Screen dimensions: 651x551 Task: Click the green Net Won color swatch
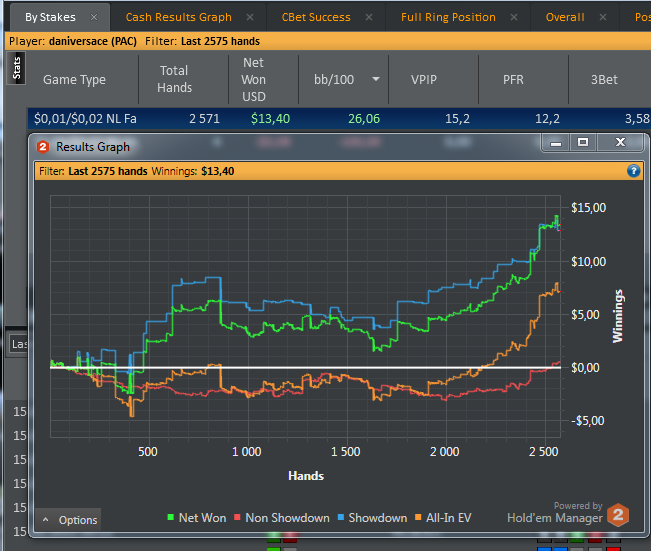point(170,517)
